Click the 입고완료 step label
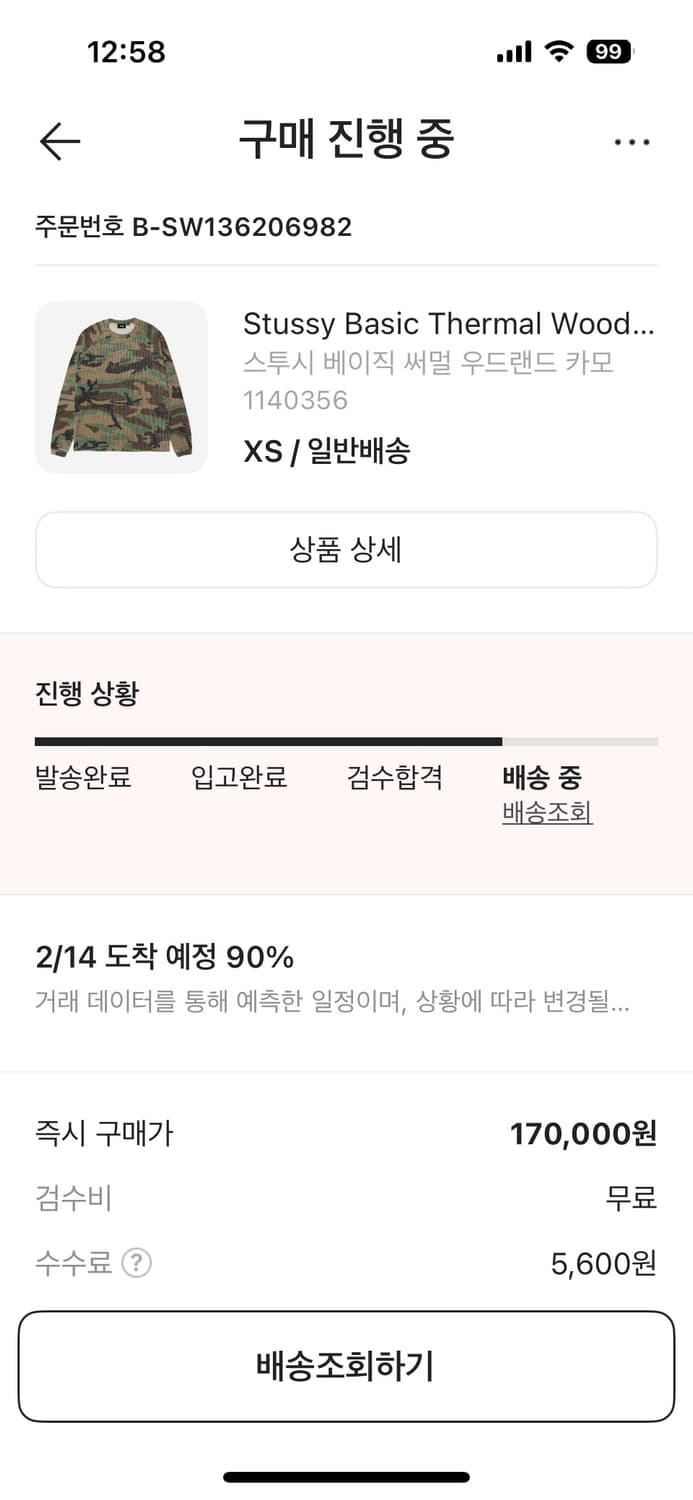Viewport: 693px width, 1500px height. tap(238, 778)
